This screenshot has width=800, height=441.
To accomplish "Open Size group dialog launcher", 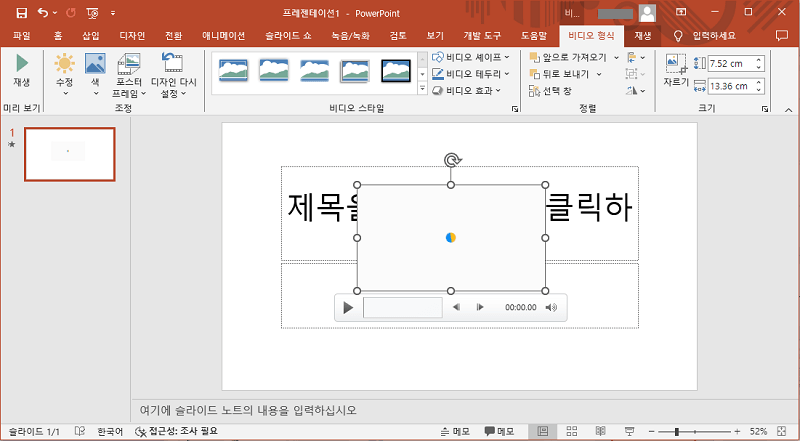I will tap(765, 109).
